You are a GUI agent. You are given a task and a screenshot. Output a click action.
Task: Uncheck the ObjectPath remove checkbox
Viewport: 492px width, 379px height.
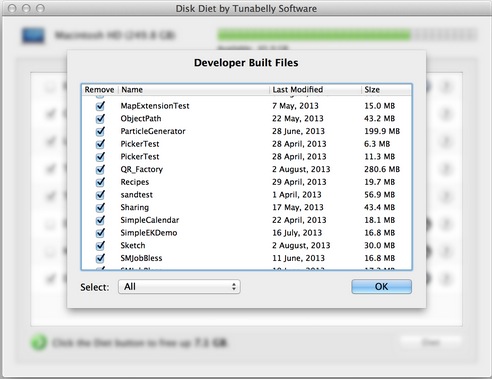point(100,119)
